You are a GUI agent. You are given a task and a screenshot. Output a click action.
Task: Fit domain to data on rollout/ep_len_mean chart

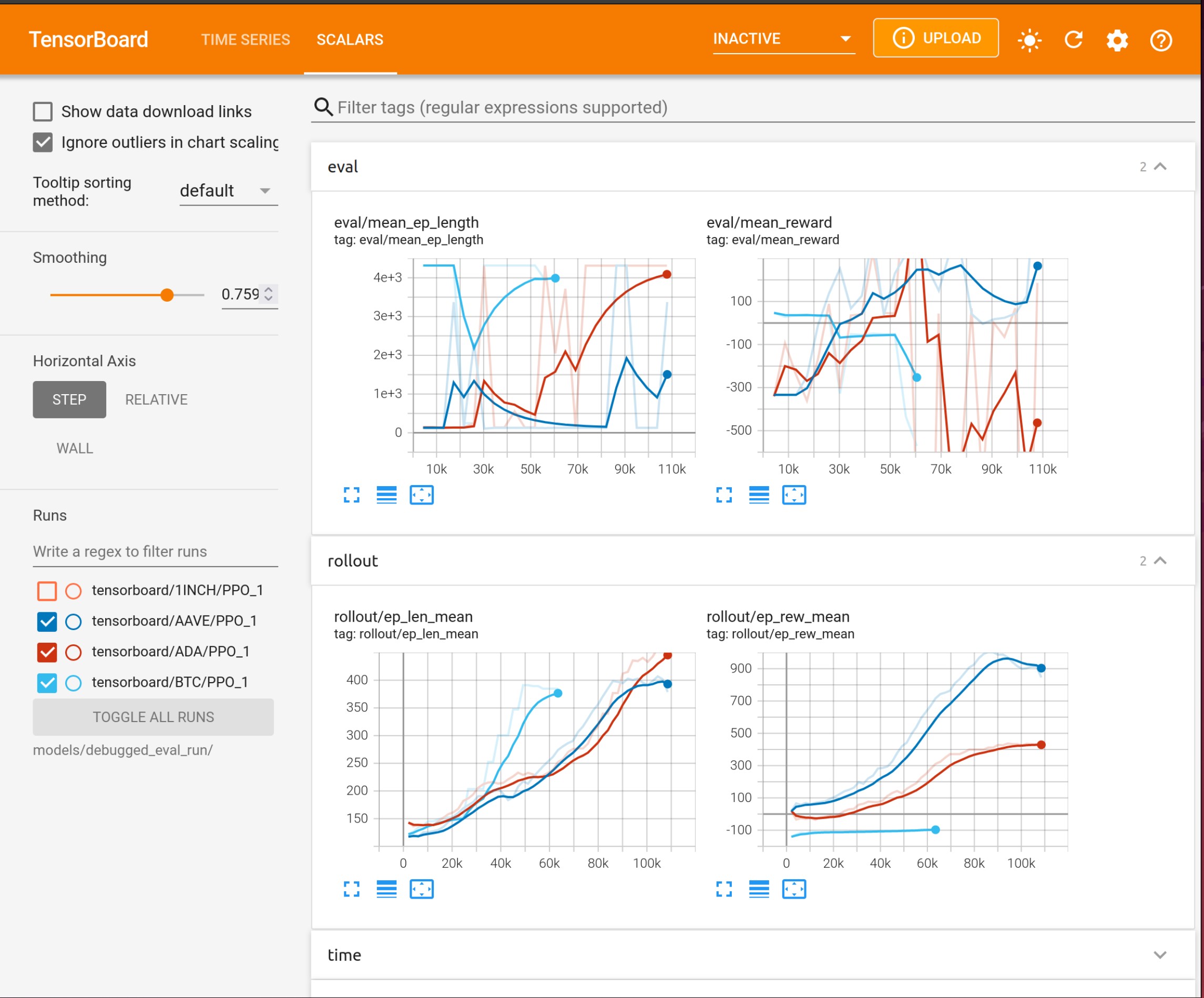tap(422, 889)
